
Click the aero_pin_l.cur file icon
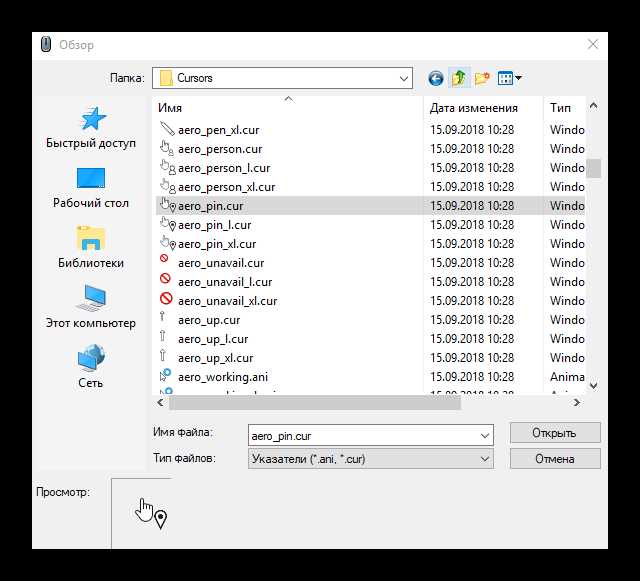(x=167, y=224)
